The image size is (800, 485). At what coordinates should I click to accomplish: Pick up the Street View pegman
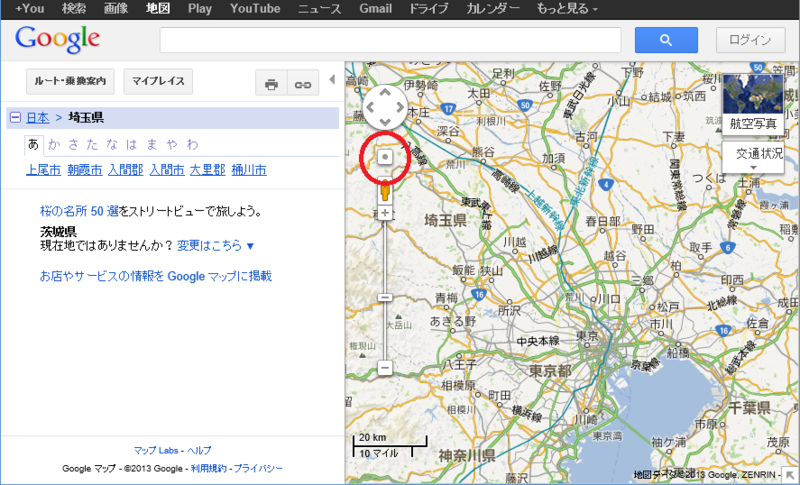385,192
